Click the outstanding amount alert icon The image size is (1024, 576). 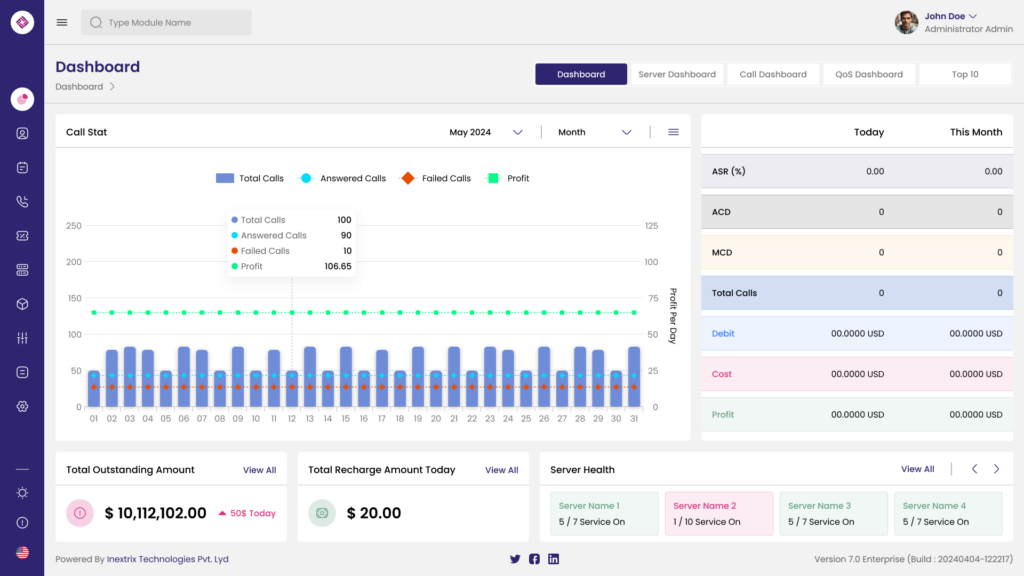[80, 513]
